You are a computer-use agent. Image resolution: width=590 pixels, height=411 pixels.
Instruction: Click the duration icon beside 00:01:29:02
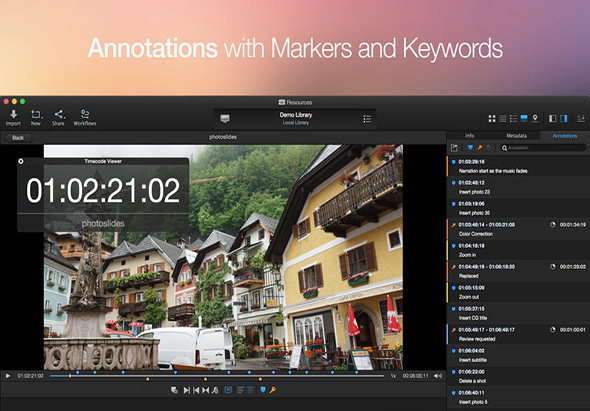(x=553, y=266)
